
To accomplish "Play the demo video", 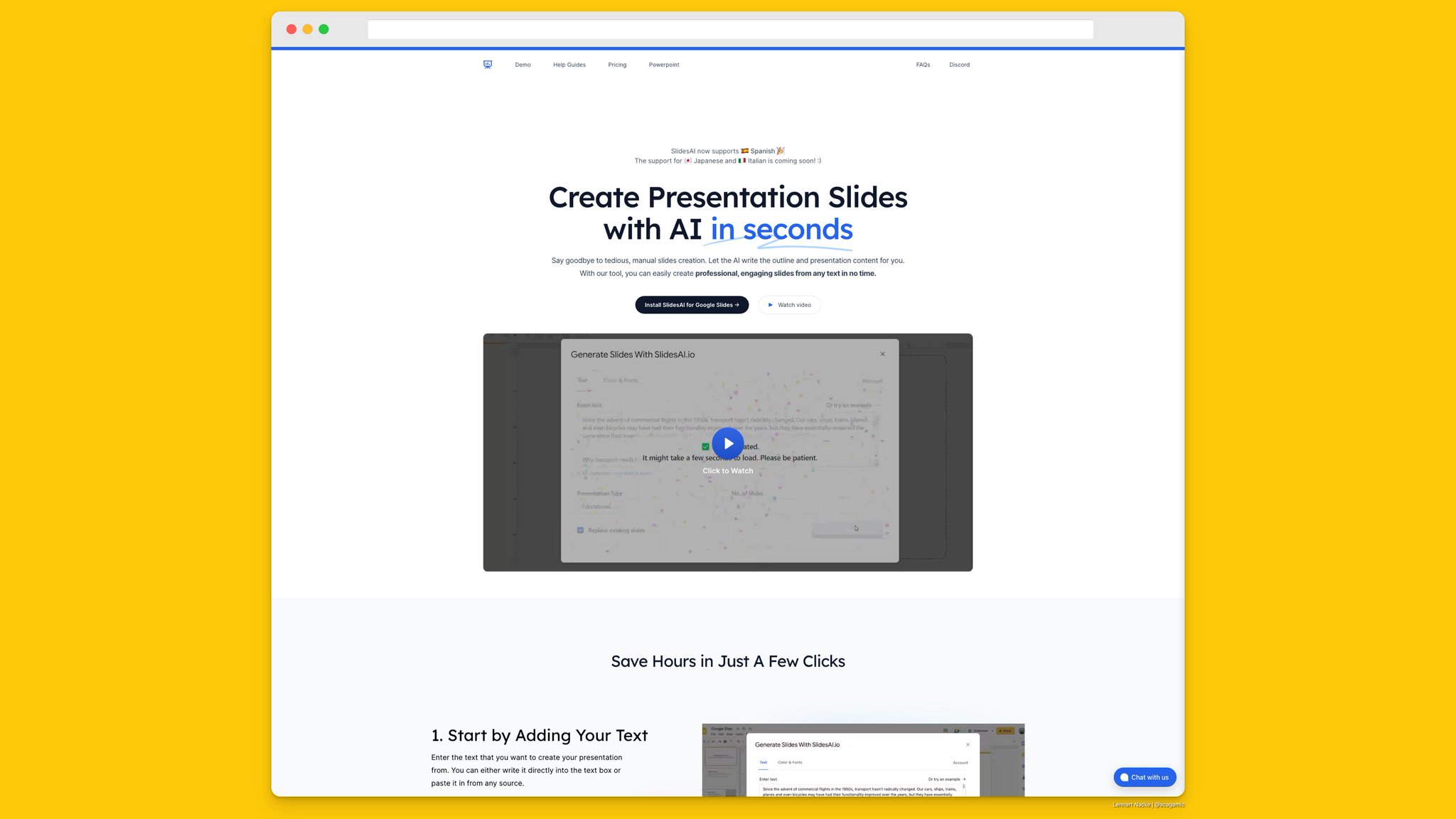I will pos(727,444).
